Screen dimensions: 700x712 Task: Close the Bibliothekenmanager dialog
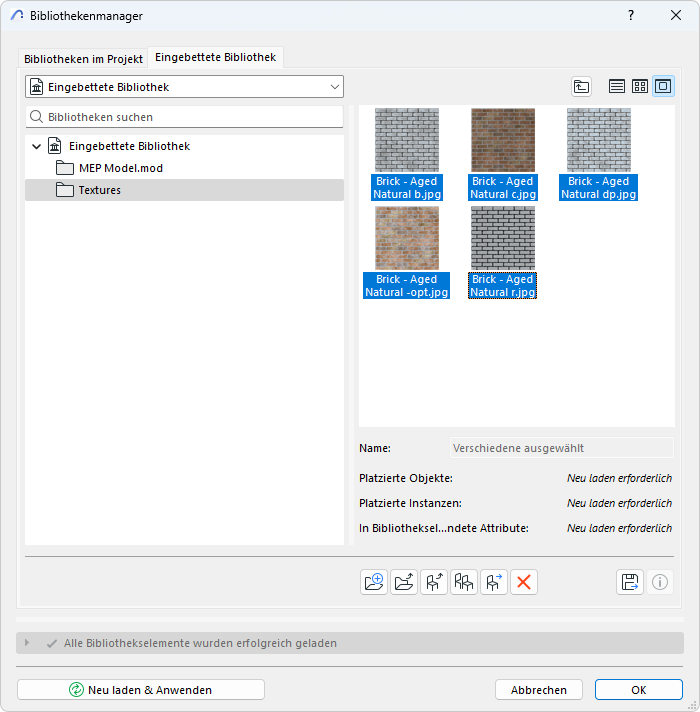coord(676,15)
